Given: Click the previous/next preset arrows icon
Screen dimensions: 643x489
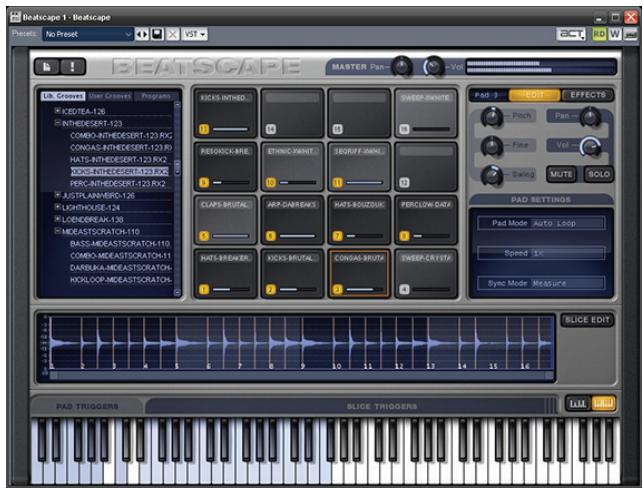Looking at the screenshot, I should tap(142, 34).
